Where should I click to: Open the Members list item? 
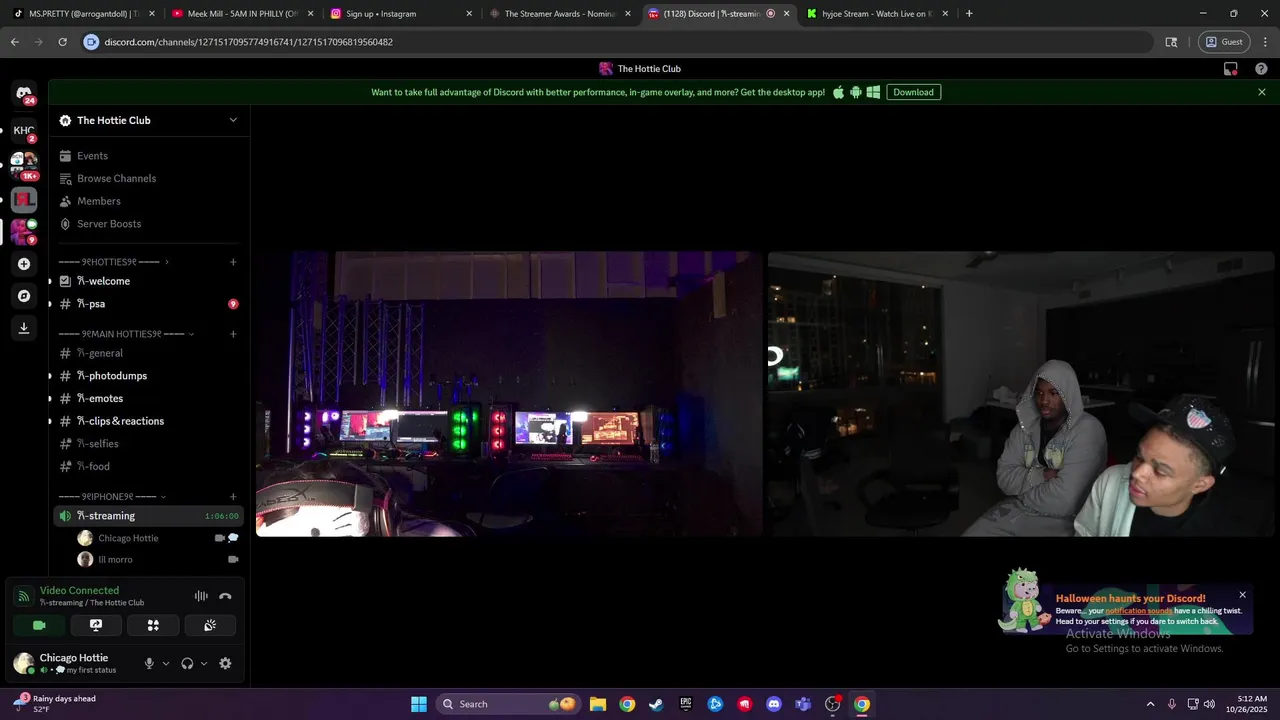pos(148,201)
